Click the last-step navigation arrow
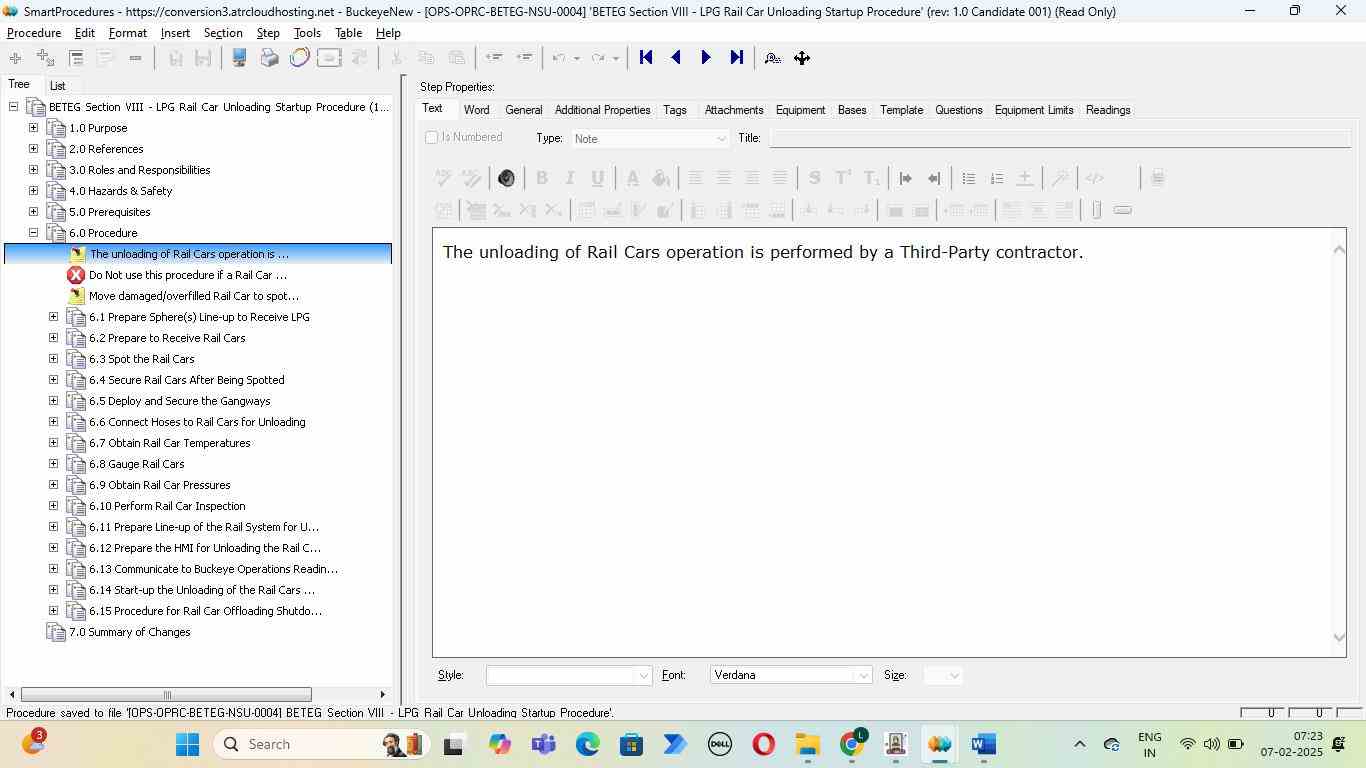 737,58
